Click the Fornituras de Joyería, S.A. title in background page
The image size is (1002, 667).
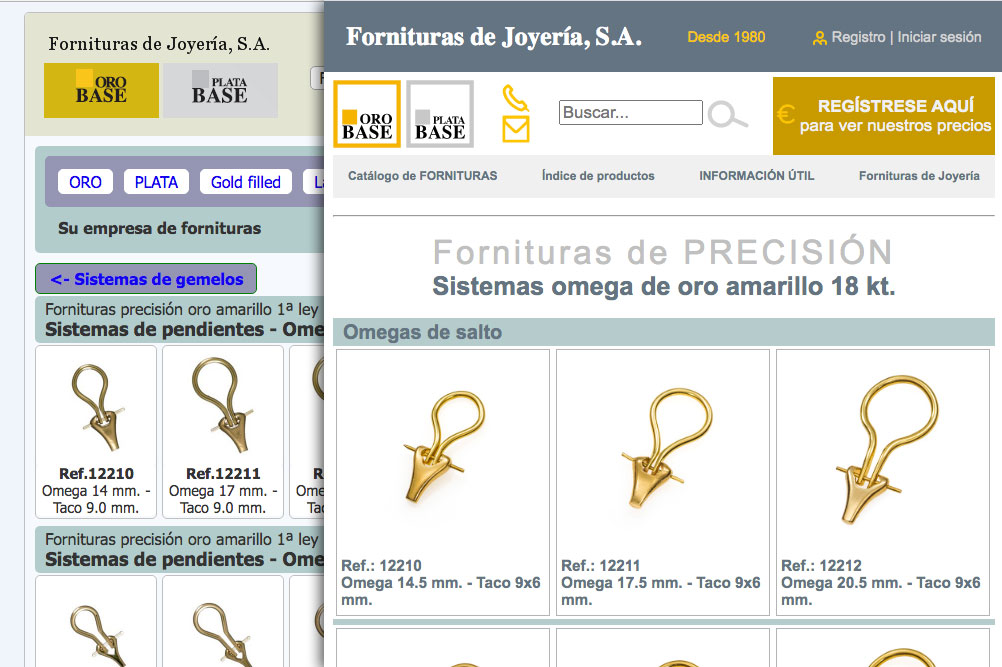[159, 44]
